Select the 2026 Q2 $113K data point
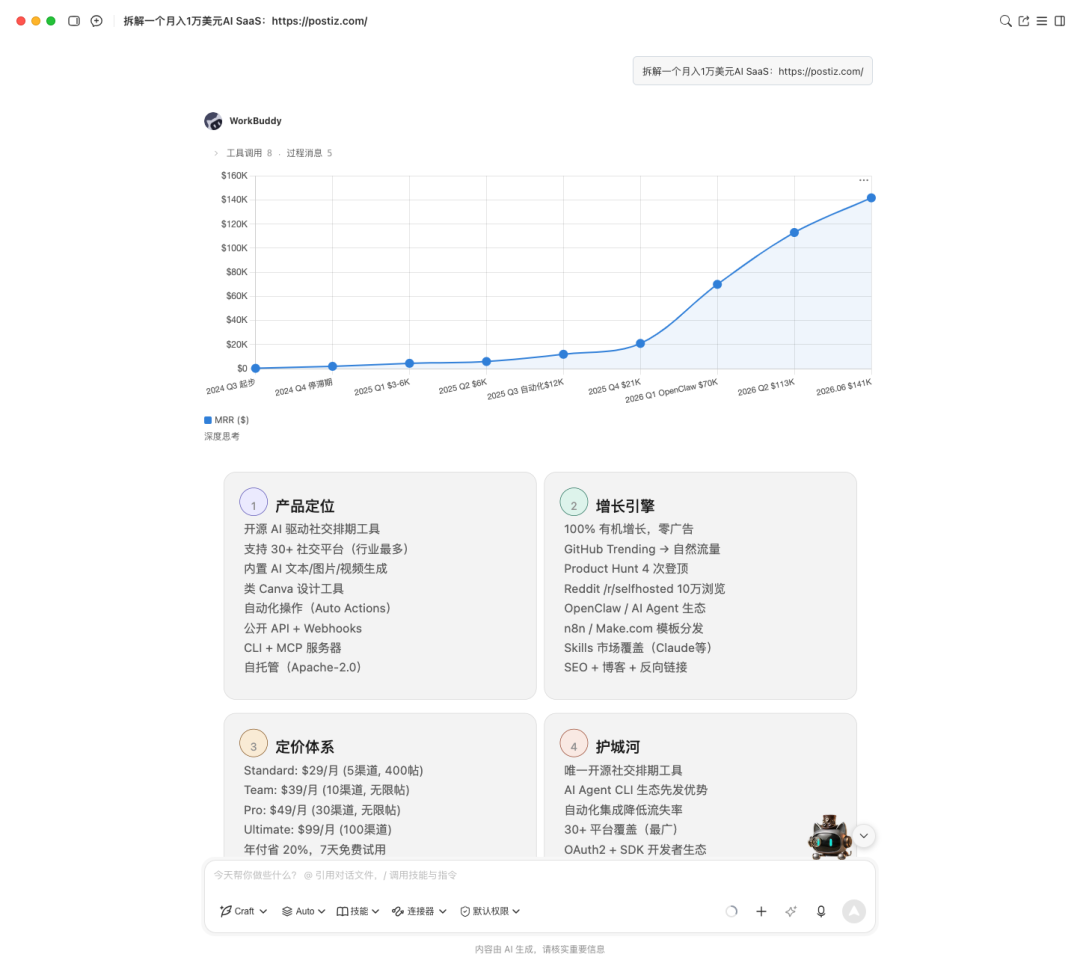 794,233
